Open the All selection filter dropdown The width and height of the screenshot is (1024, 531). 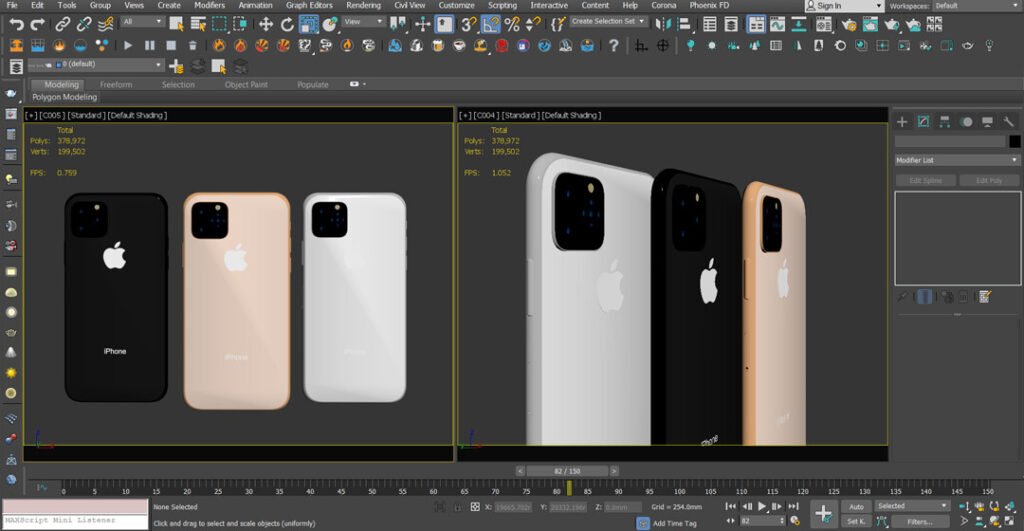tap(142, 22)
